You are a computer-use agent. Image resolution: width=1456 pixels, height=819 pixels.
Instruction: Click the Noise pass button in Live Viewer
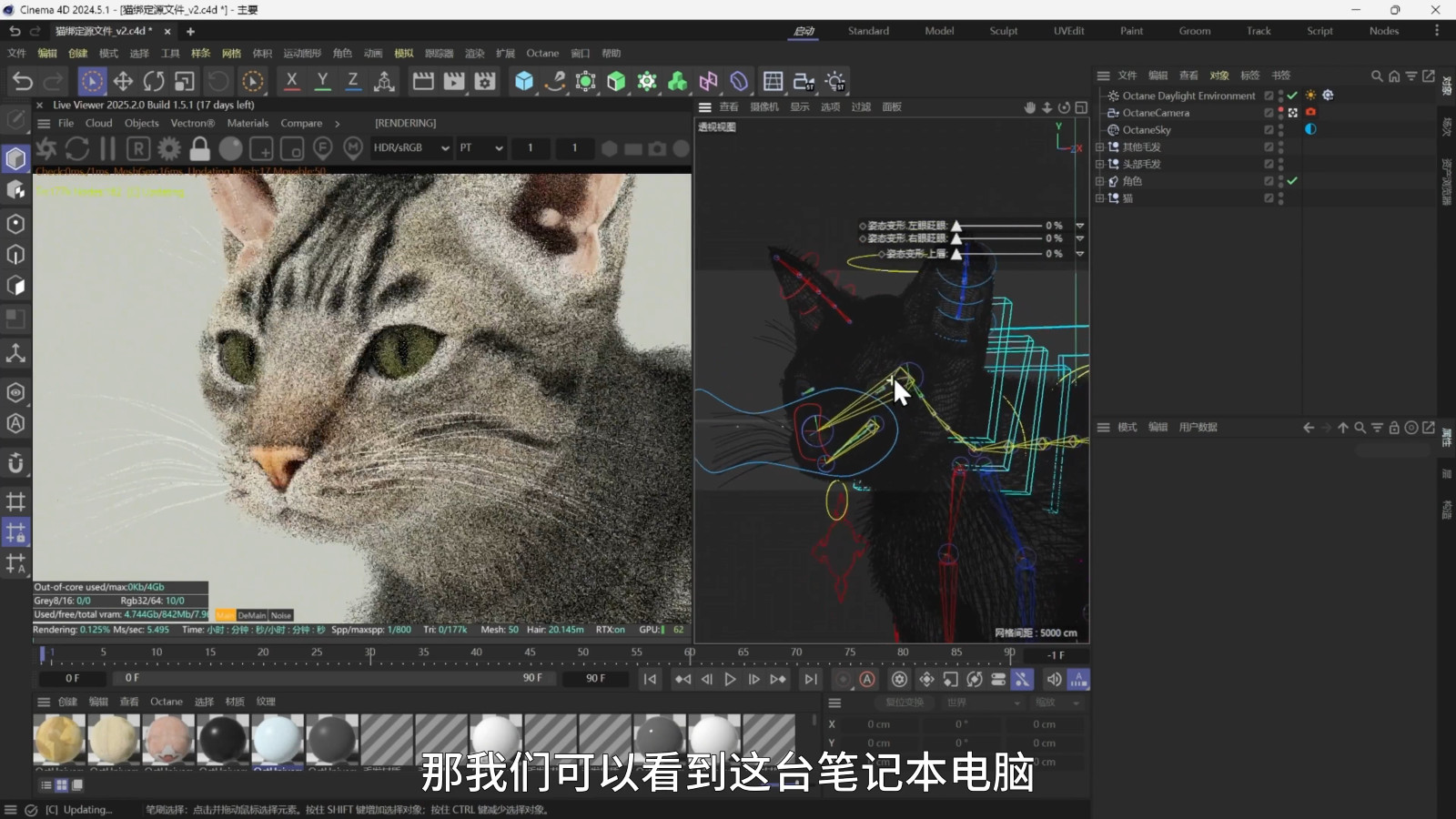(x=281, y=615)
